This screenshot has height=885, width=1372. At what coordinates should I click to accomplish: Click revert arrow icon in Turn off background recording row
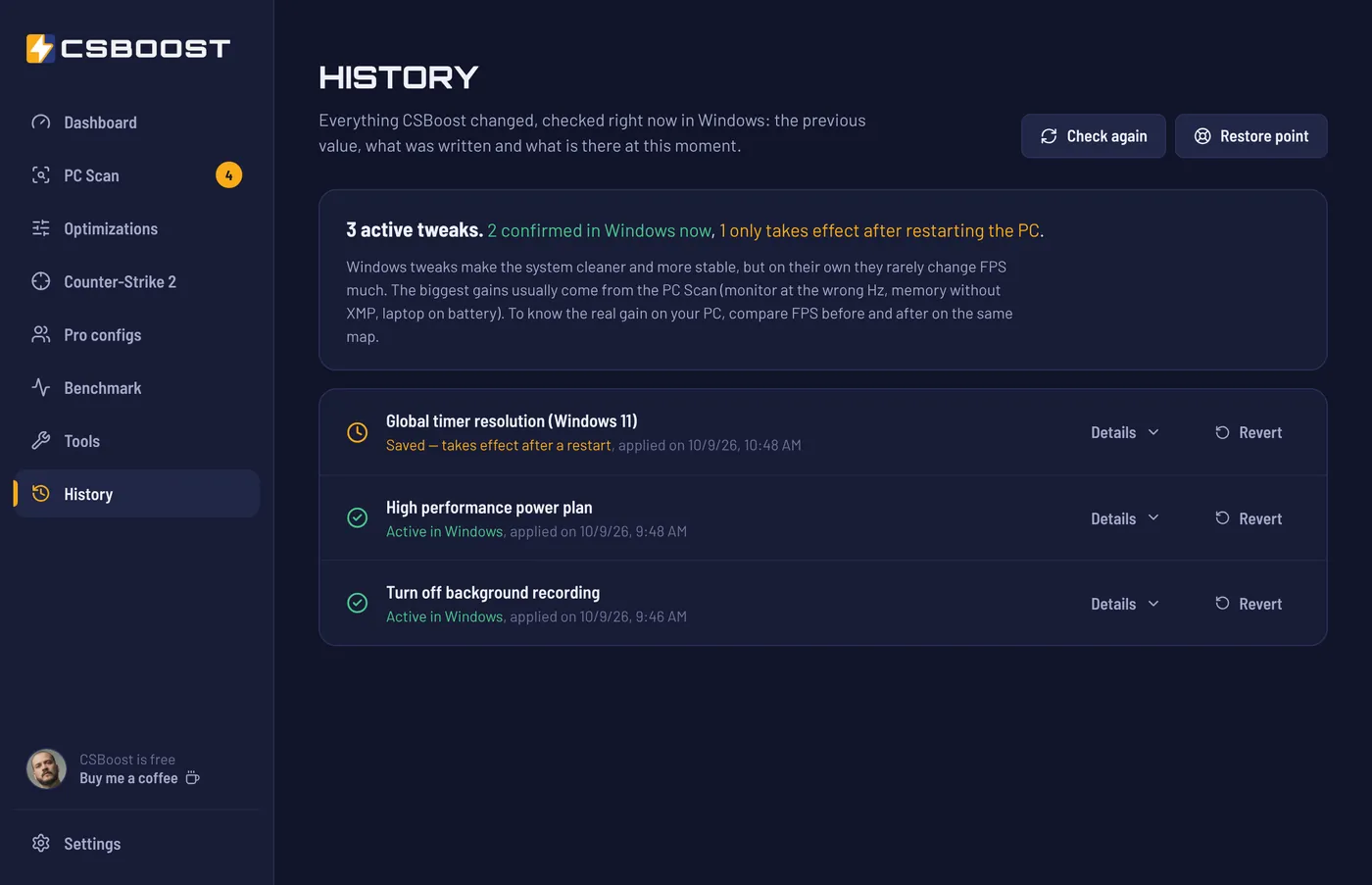(x=1222, y=603)
